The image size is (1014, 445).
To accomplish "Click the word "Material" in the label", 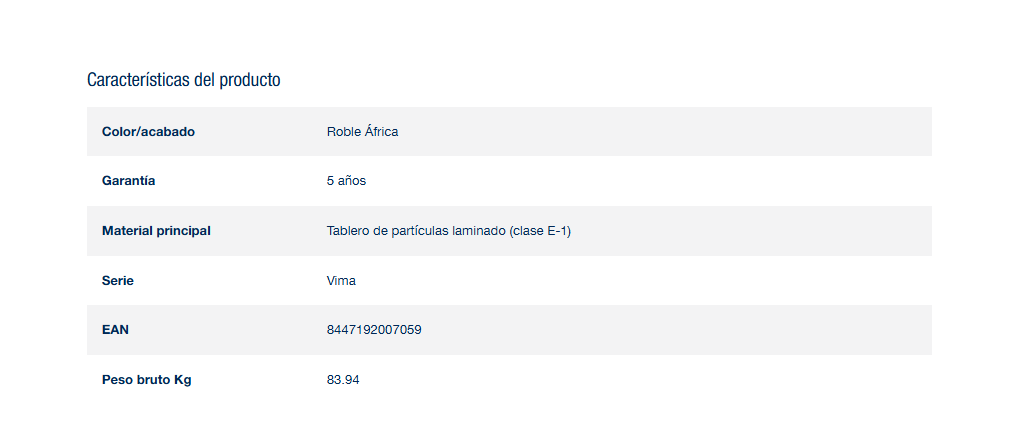I will (127, 231).
